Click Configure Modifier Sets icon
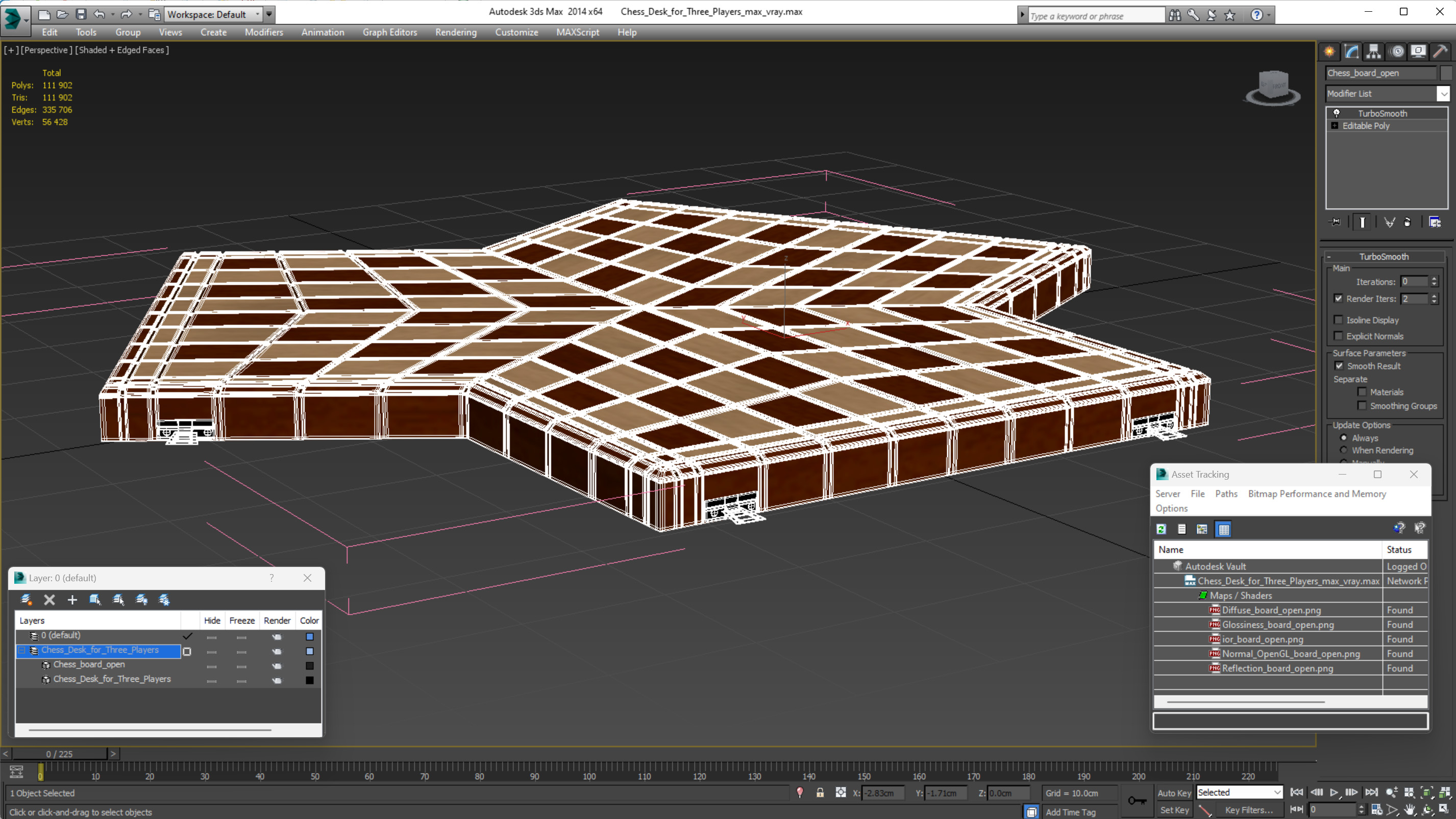This screenshot has height=819, width=1456. tap(1435, 221)
